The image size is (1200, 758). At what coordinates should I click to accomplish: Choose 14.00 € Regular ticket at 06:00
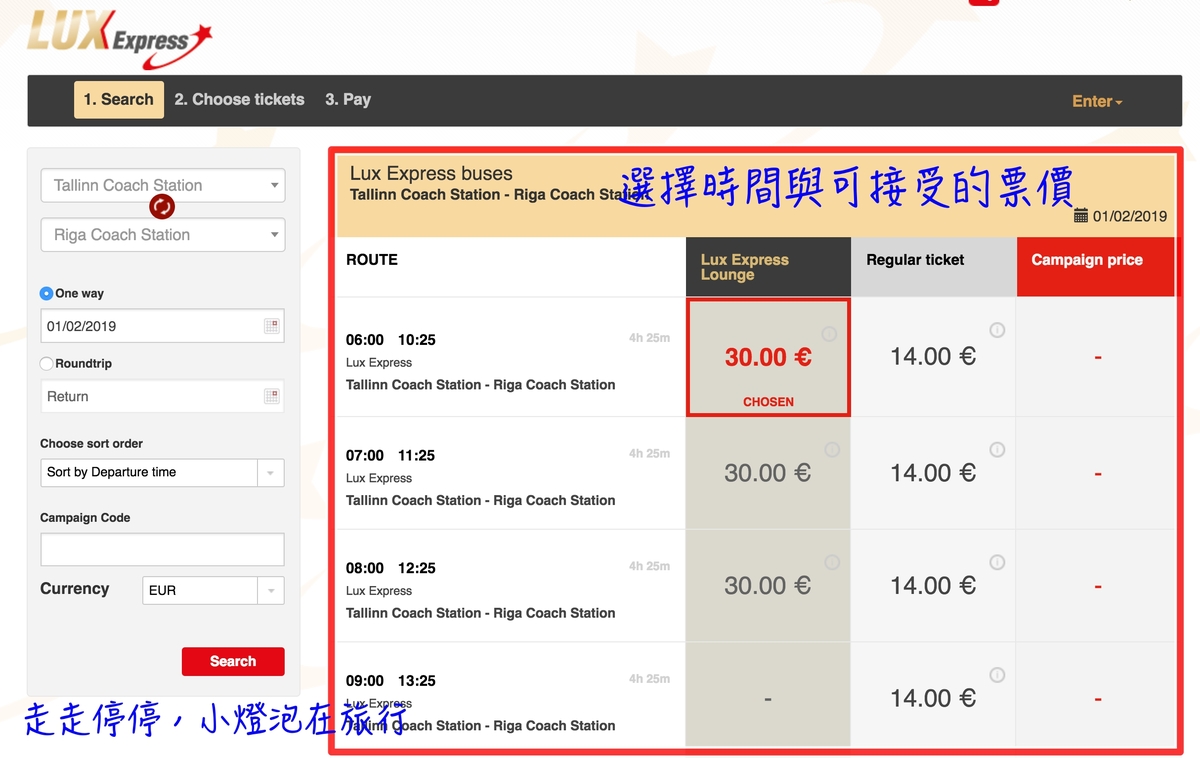click(x=933, y=356)
